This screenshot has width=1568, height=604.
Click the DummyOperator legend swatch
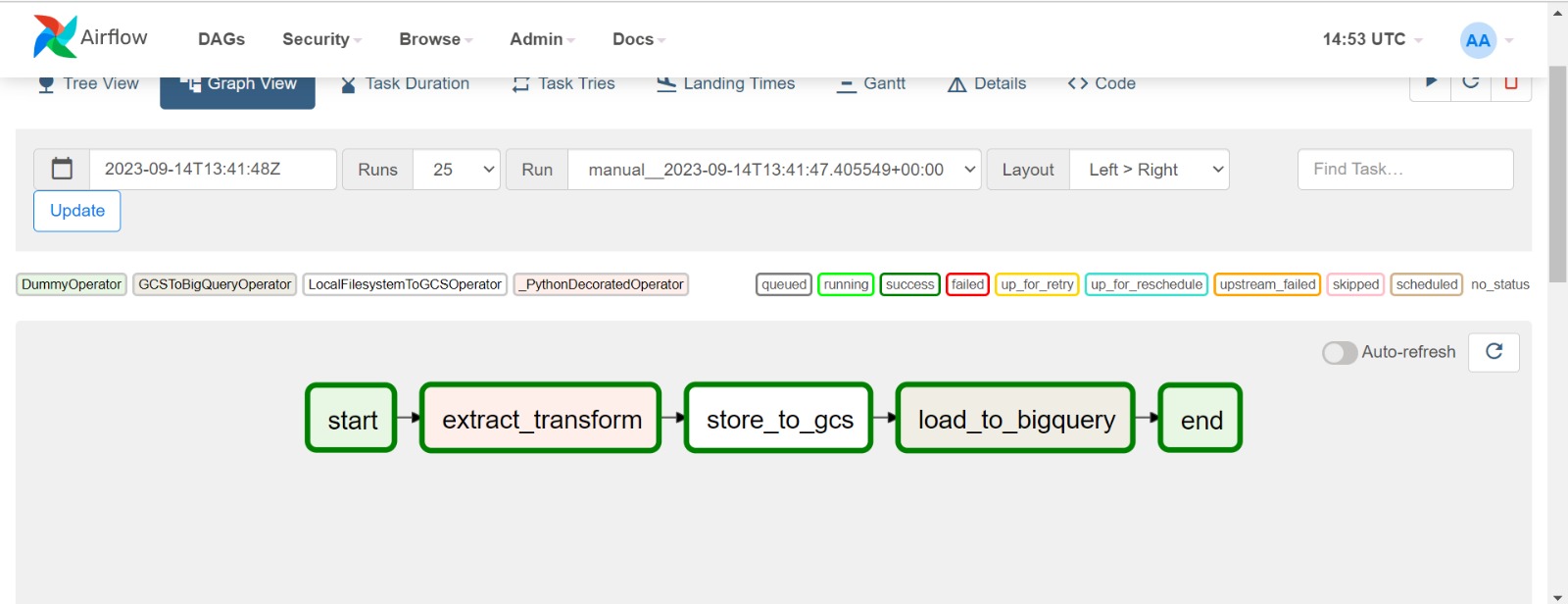click(72, 284)
